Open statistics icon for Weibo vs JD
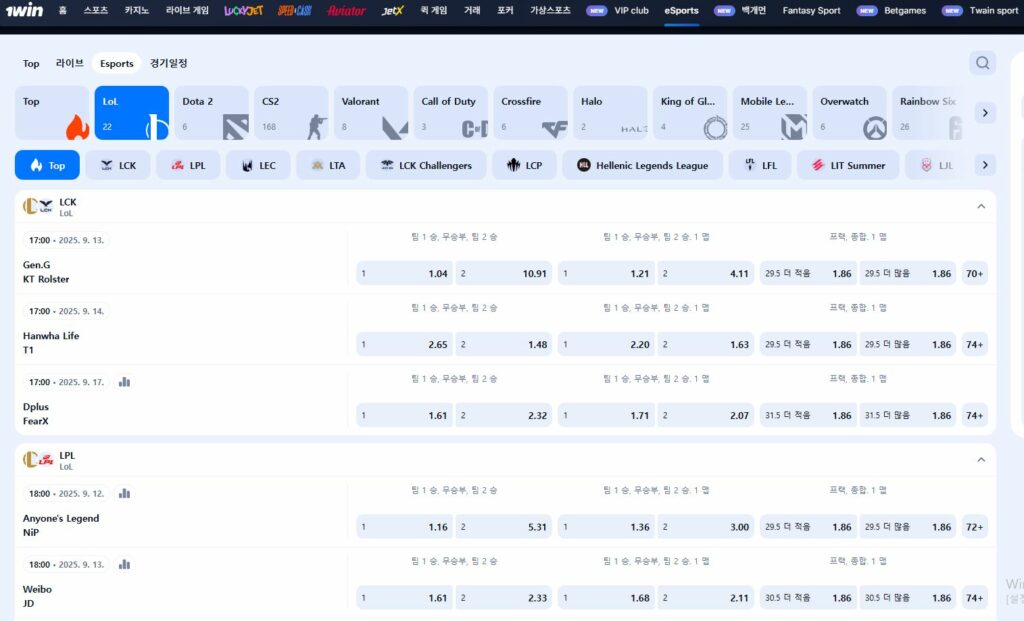This screenshot has width=1024, height=621. click(x=124, y=564)
